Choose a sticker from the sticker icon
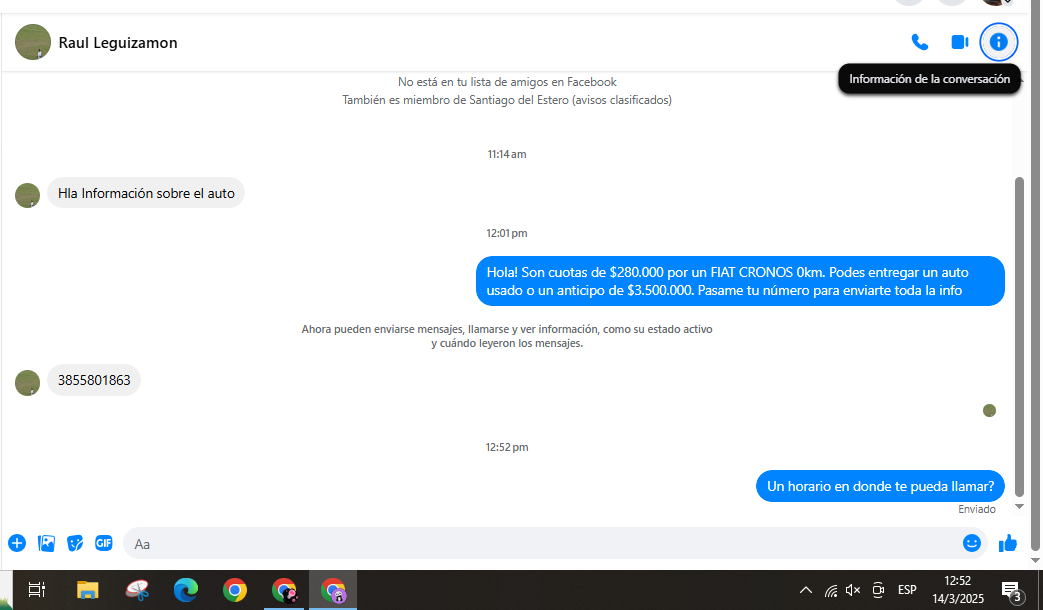The height and width of the screenshot is (610, 1043). (75, 543)
